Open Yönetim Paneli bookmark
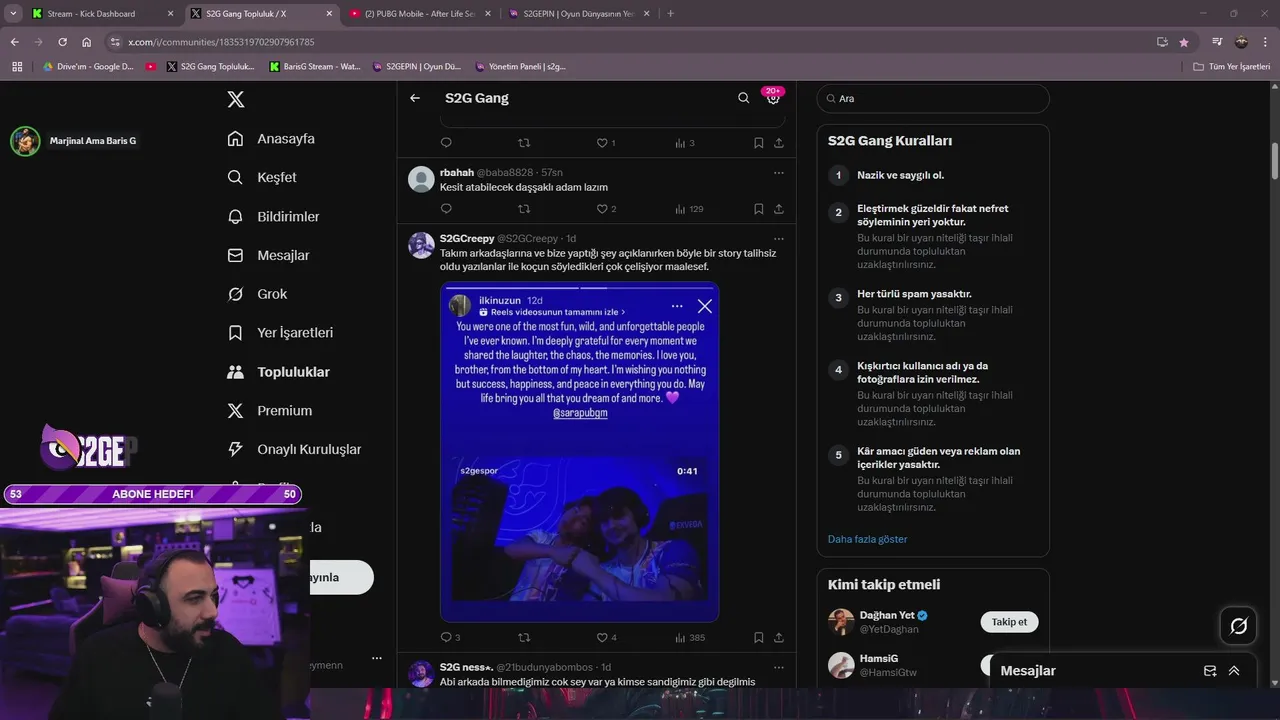The image size is (1280, 720). click(x=520, y=67)
